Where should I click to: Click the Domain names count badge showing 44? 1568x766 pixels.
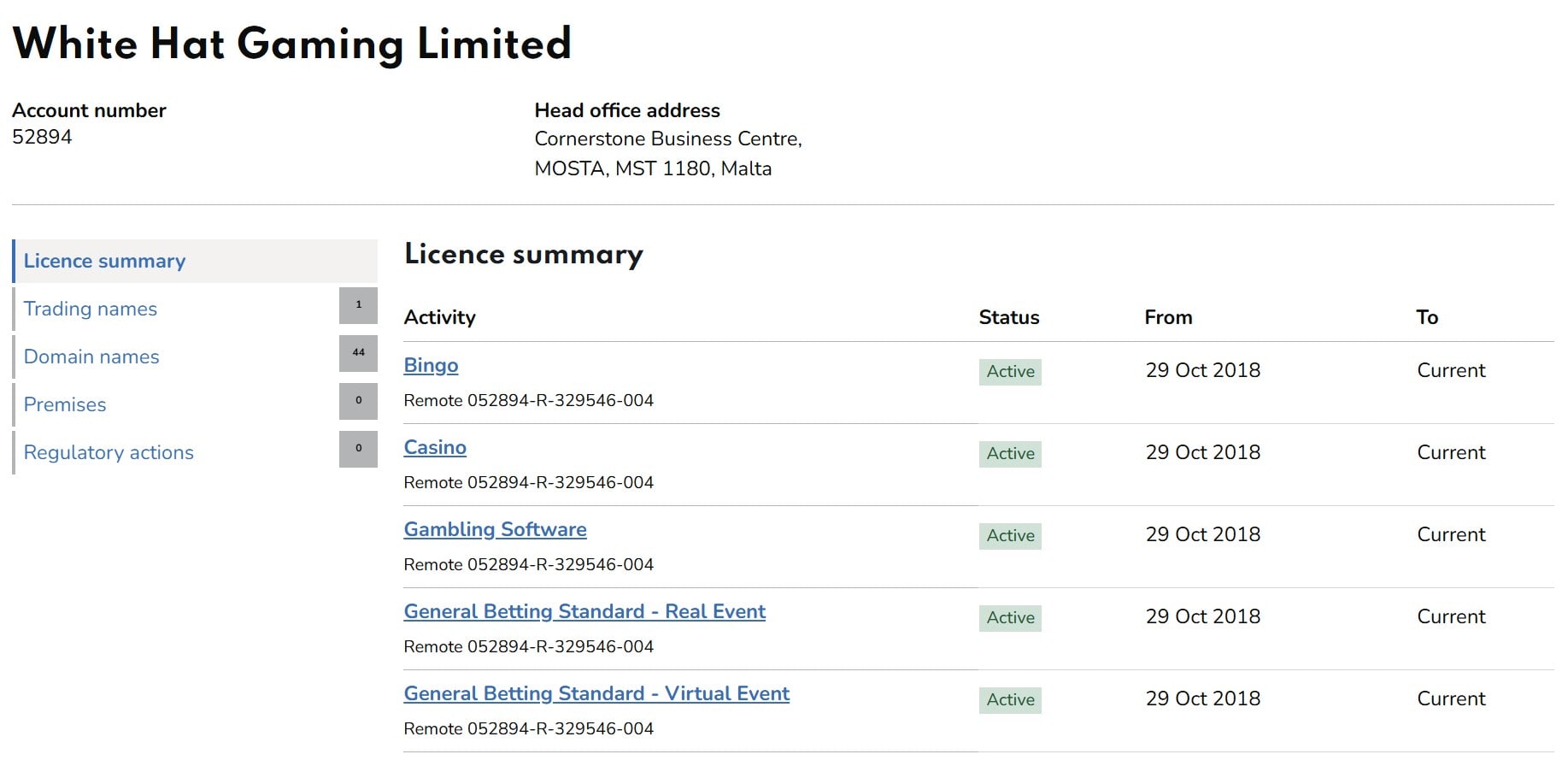(358, 354)
